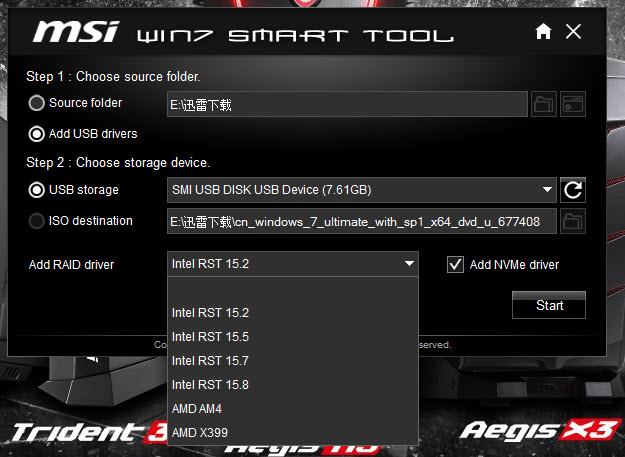Viewport: 625px width, 457px height.
Task: Select Intel RST 15.2 from the list
Action: pos(293,313)
